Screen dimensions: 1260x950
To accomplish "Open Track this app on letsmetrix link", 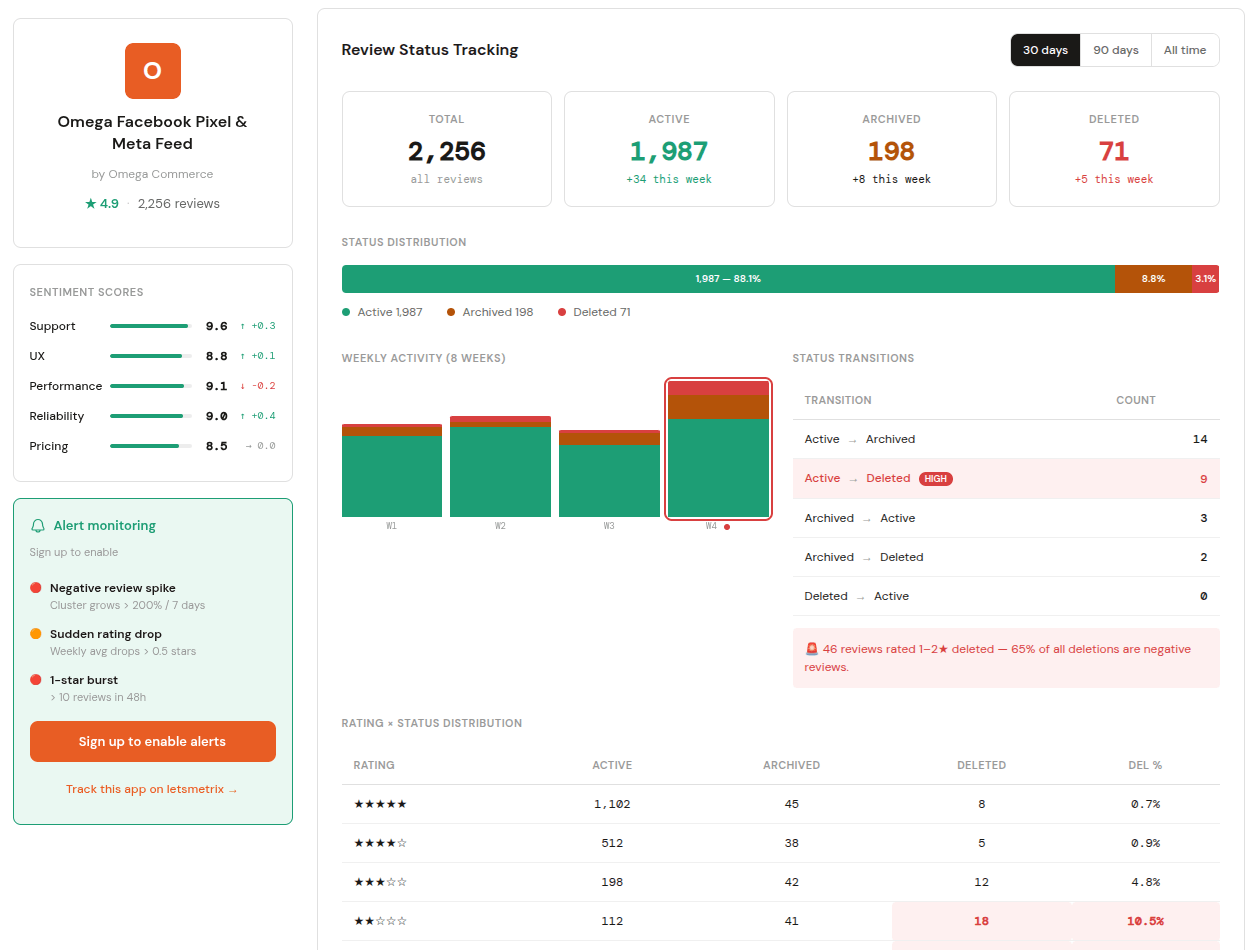I will tap(152, 790).
